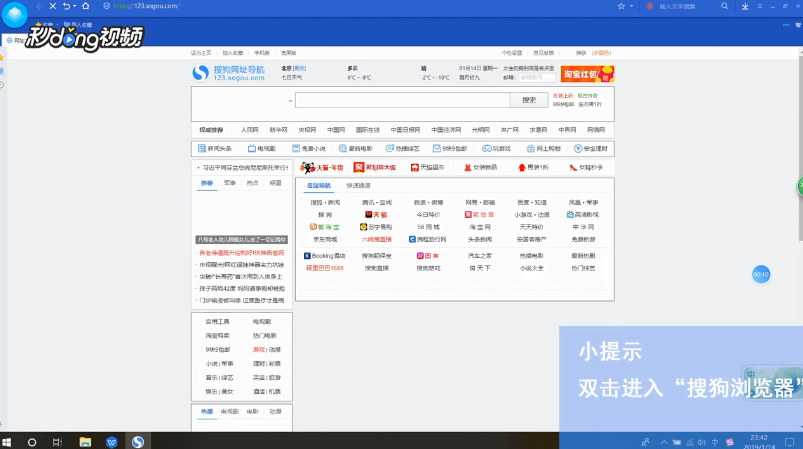Open the 汽车之家 link
The image size is (803, 449).
(480, 255)
